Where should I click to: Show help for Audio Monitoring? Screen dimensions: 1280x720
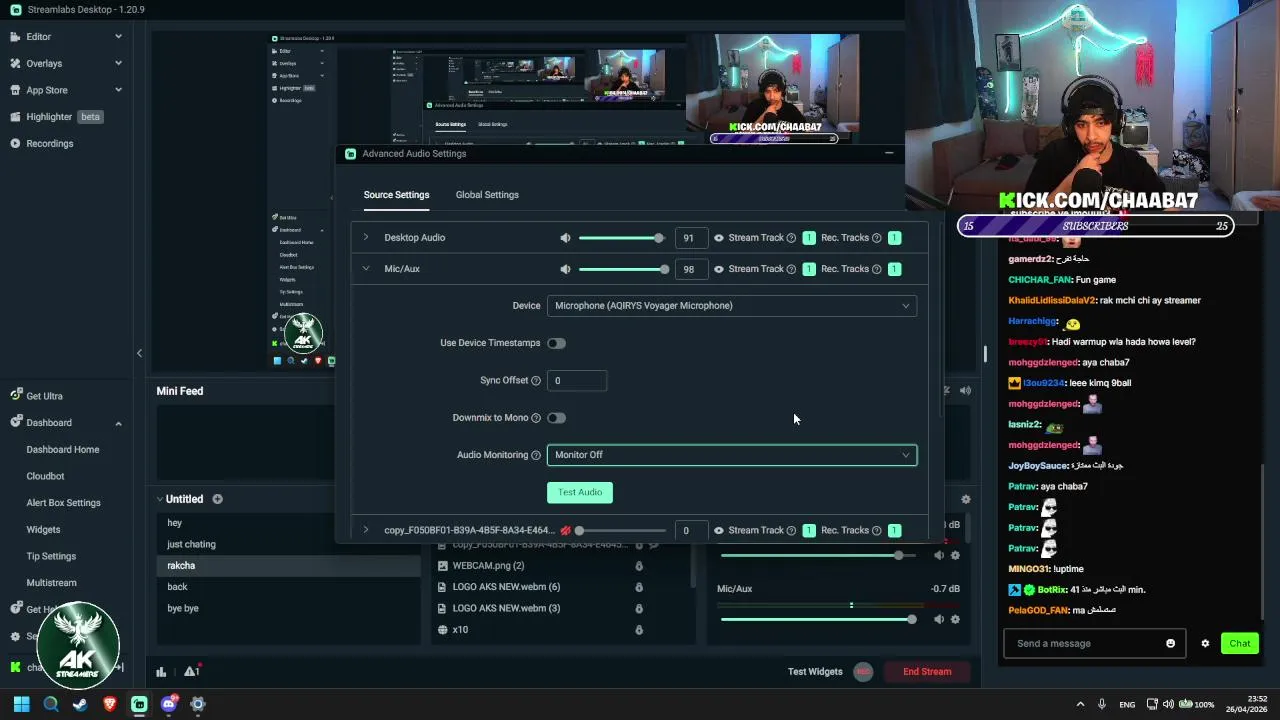click(x=536, y=455)
